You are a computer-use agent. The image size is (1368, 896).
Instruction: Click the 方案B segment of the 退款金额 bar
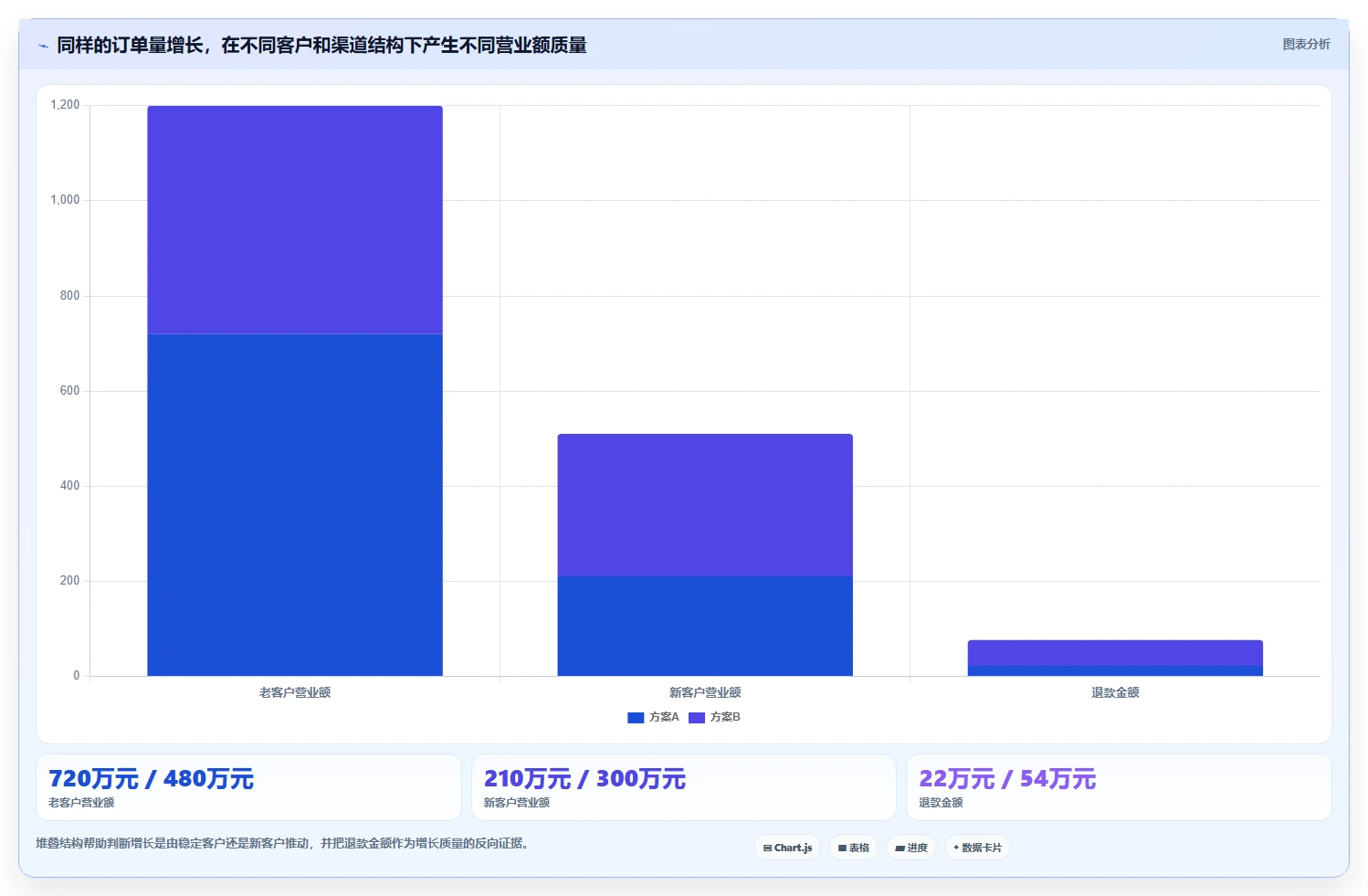coord(1115,653)
